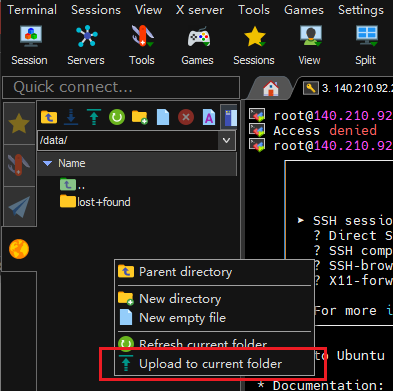Click the blue panel icon at SFTP toolbar end
This screenshot has width=393, height=391.
230,117
